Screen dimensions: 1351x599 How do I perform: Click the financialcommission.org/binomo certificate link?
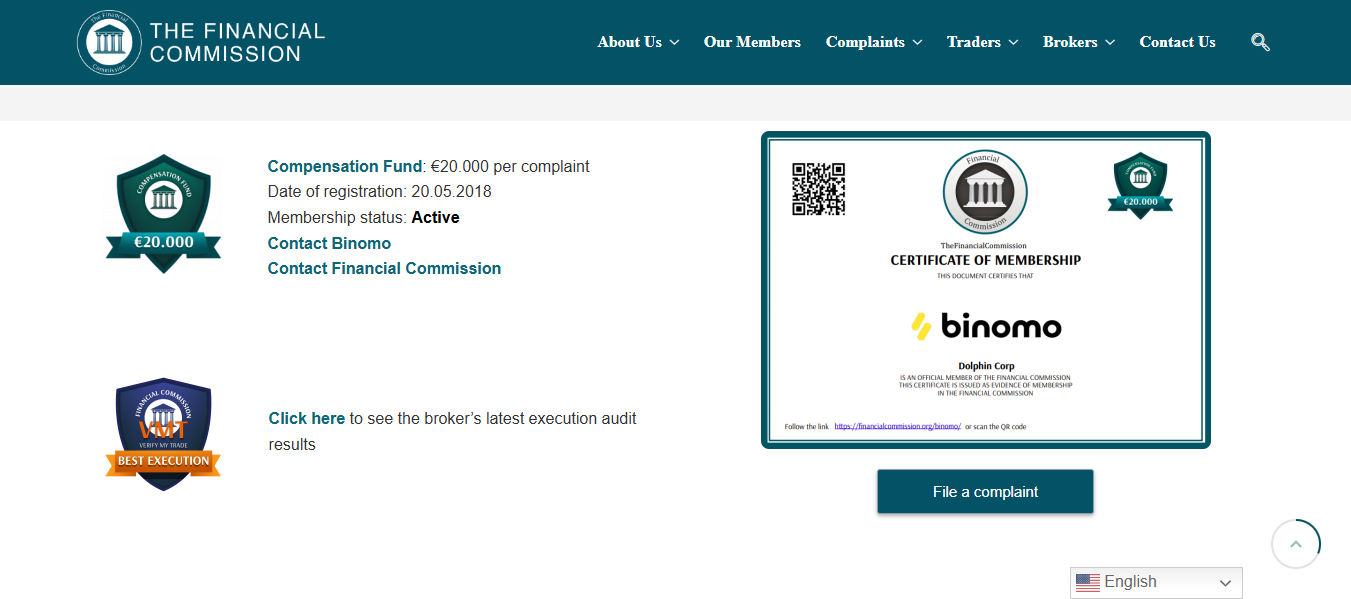coord(895,425)
